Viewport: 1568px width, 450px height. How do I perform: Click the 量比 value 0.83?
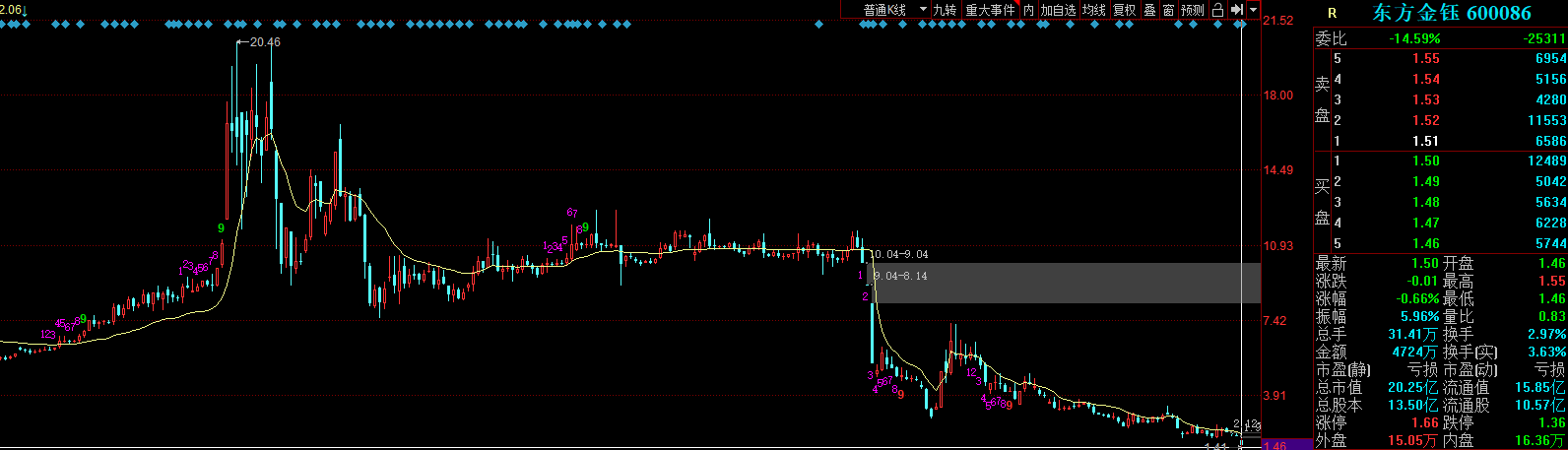pyautogui.click(x=1552, y=316)
